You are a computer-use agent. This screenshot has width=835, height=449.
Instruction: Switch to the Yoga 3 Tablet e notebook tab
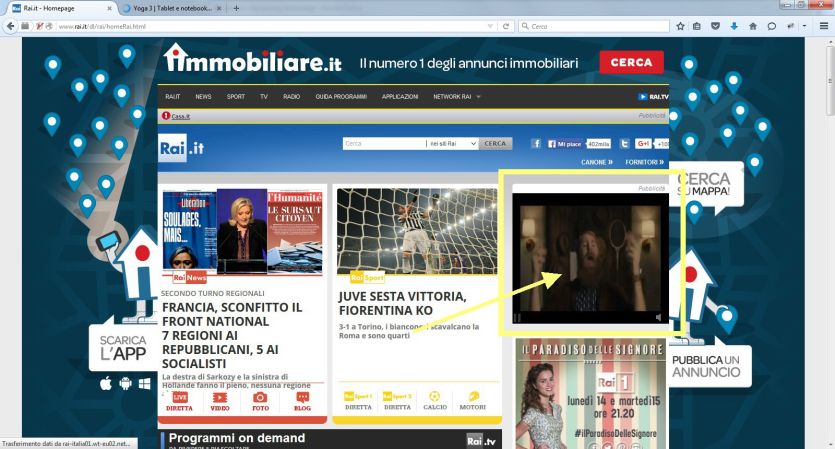point(172,8)
